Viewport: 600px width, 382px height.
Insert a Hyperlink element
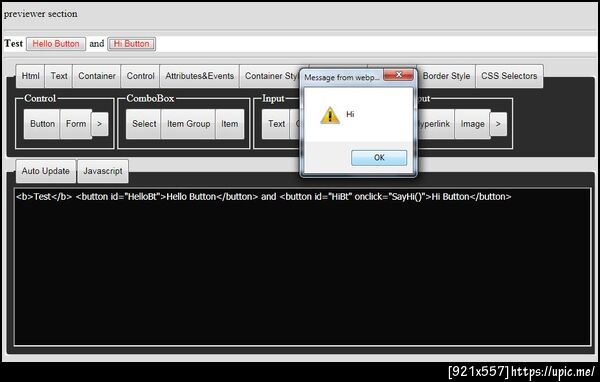click(x=435, y=124)
